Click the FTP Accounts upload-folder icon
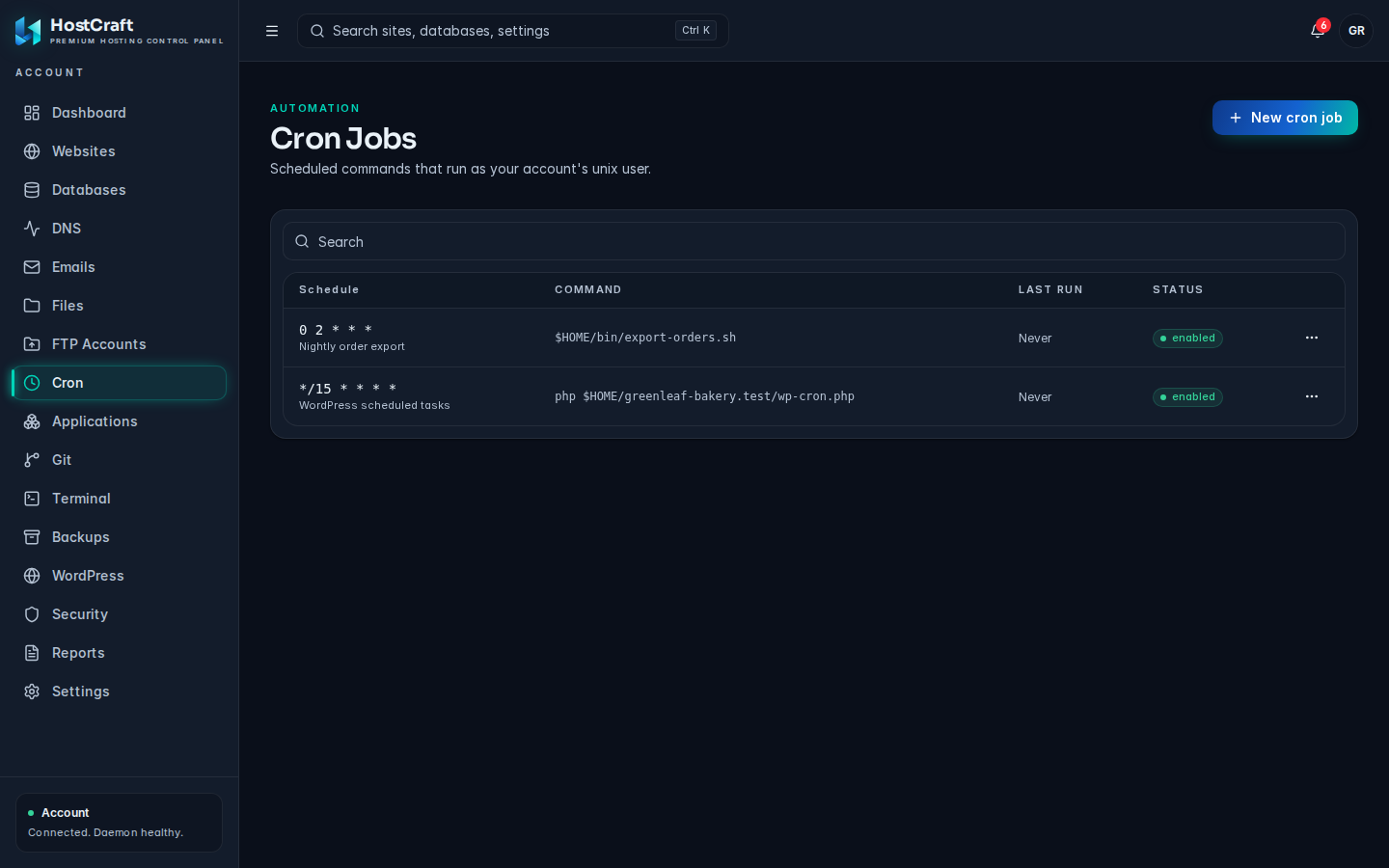 pos(32,344)
